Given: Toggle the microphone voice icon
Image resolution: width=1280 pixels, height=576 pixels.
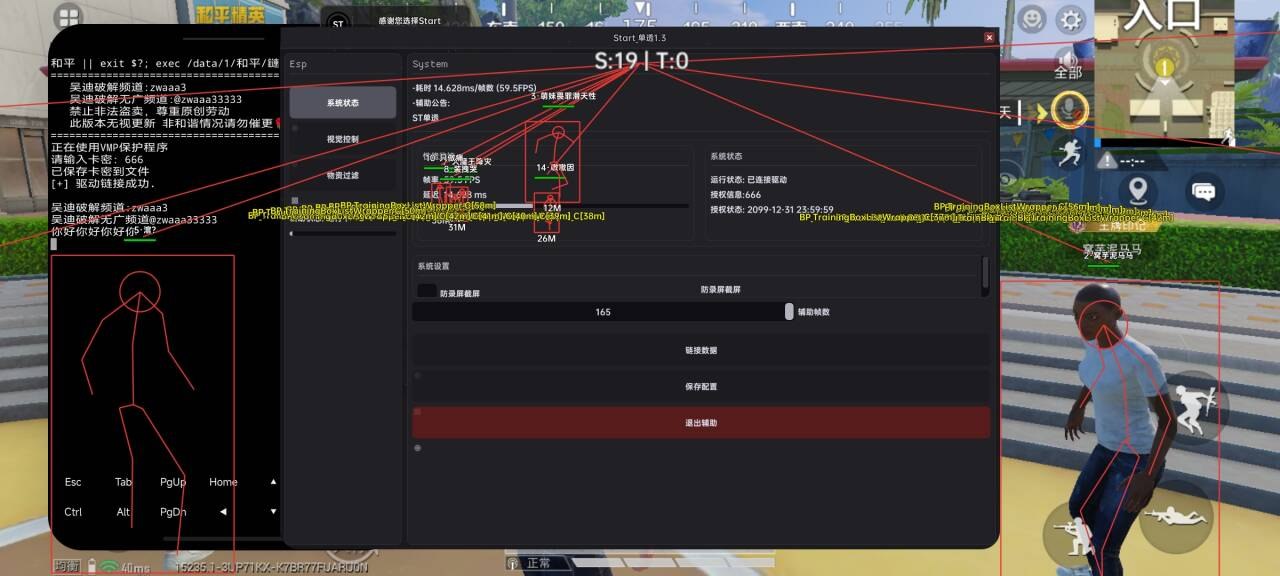Looking at the screenshot, I should [x=1070, y=108].
